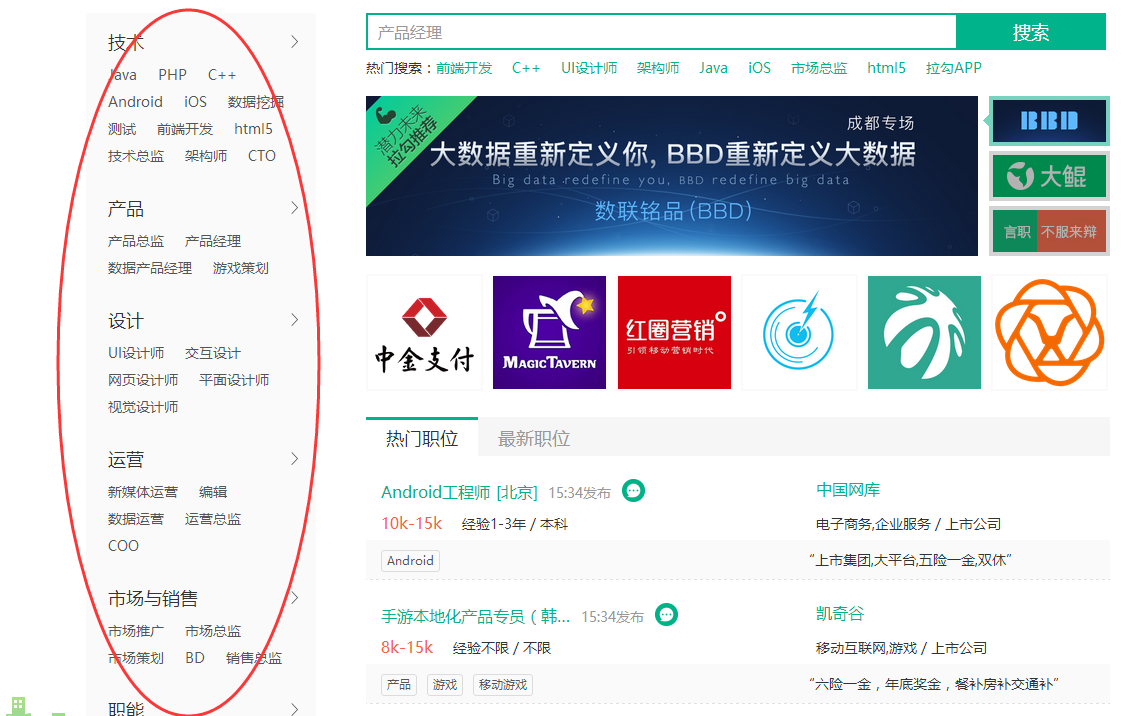Select the 热门职位 tab
Screen dimensions: 1141x716
tap(422, 439)
